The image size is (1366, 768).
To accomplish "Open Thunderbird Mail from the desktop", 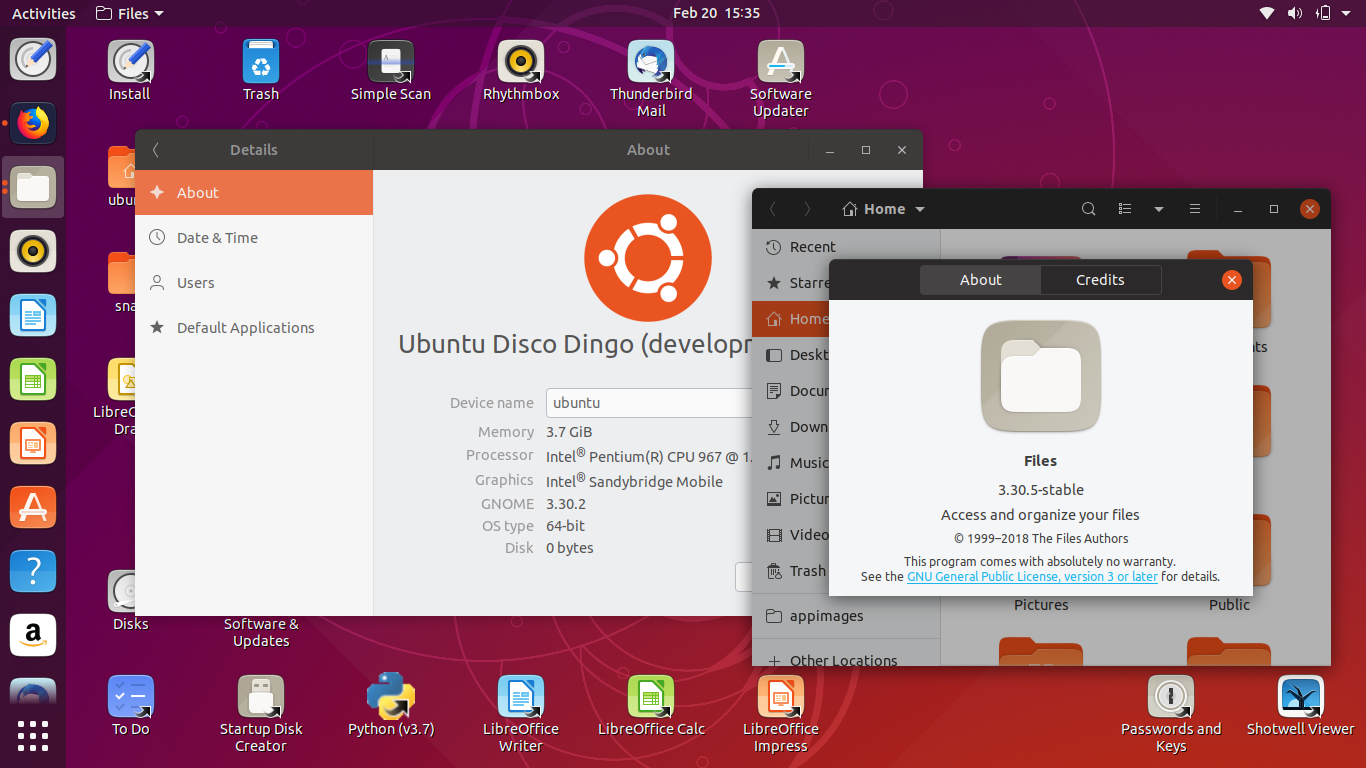I will [650, 62].
